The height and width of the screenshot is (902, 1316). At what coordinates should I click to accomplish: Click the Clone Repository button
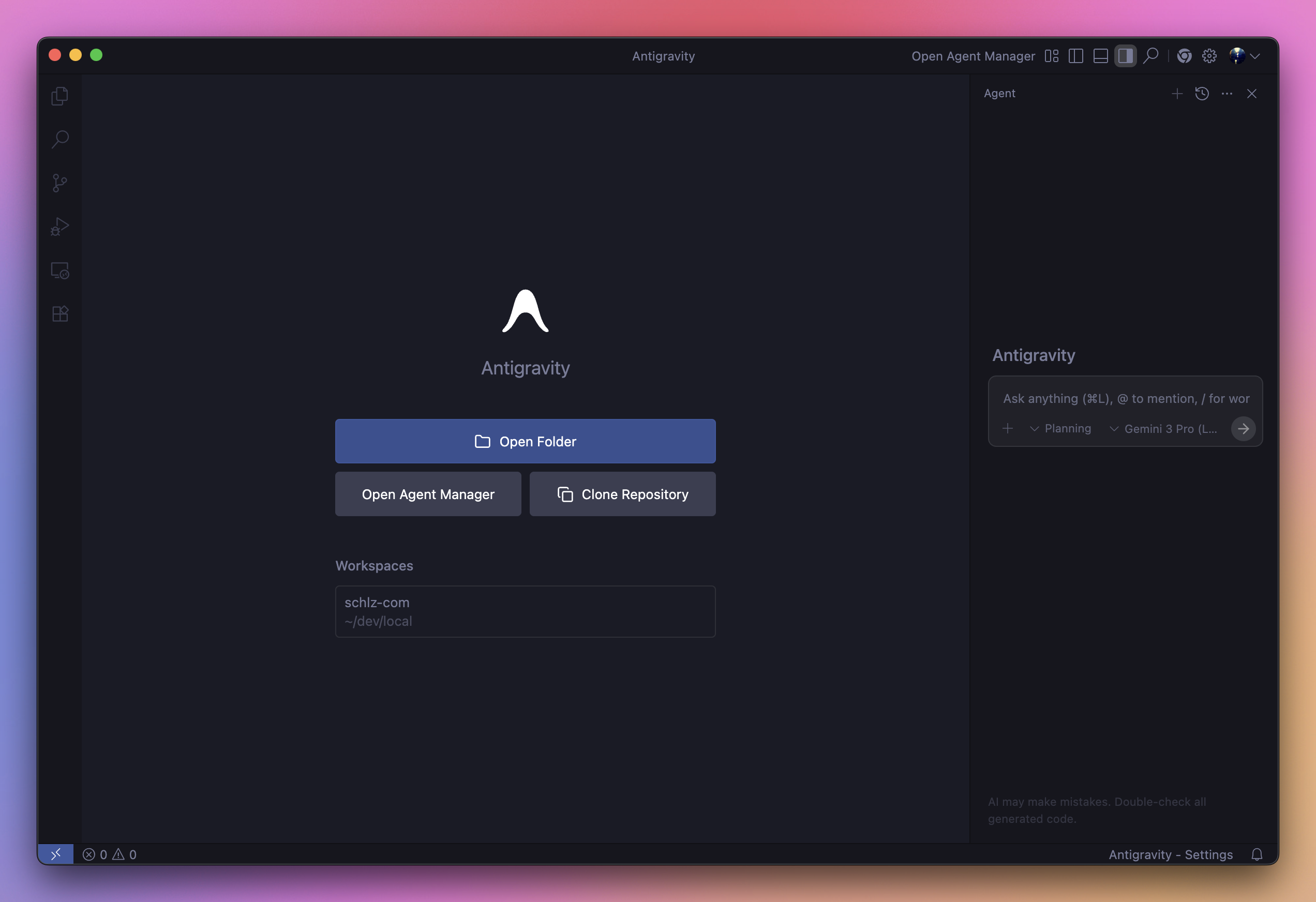[622, 494]
